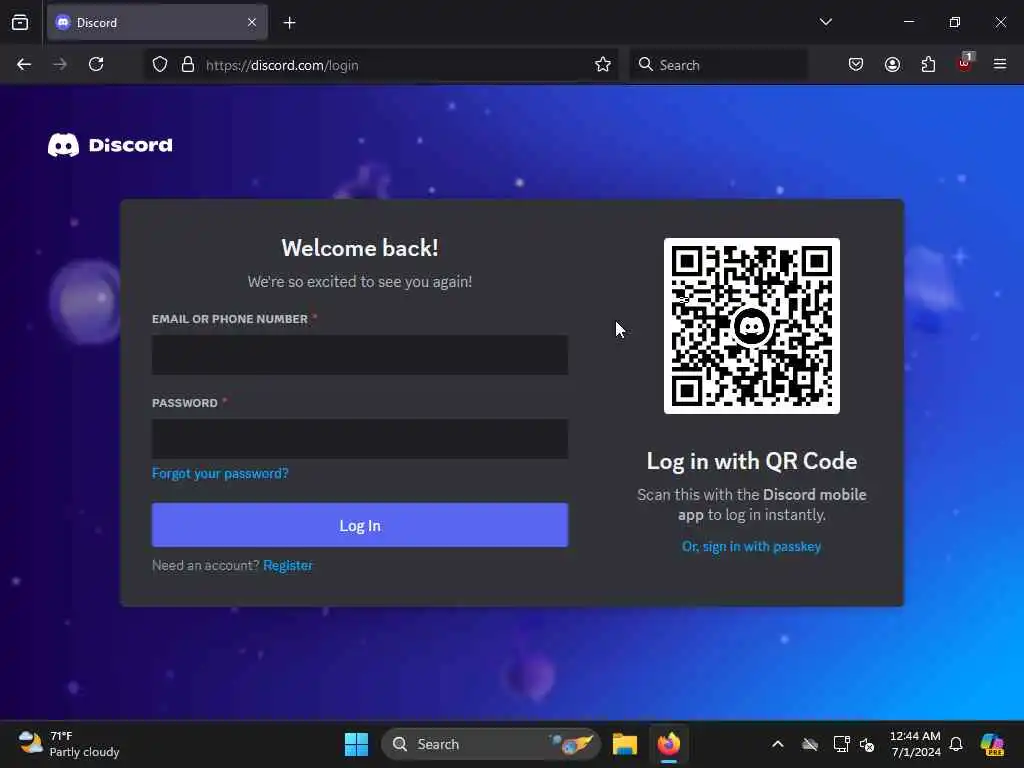This screenshot has width=1024, height=768.
Task: Click the padlock site security icon
Action: (x=188, y=65)
